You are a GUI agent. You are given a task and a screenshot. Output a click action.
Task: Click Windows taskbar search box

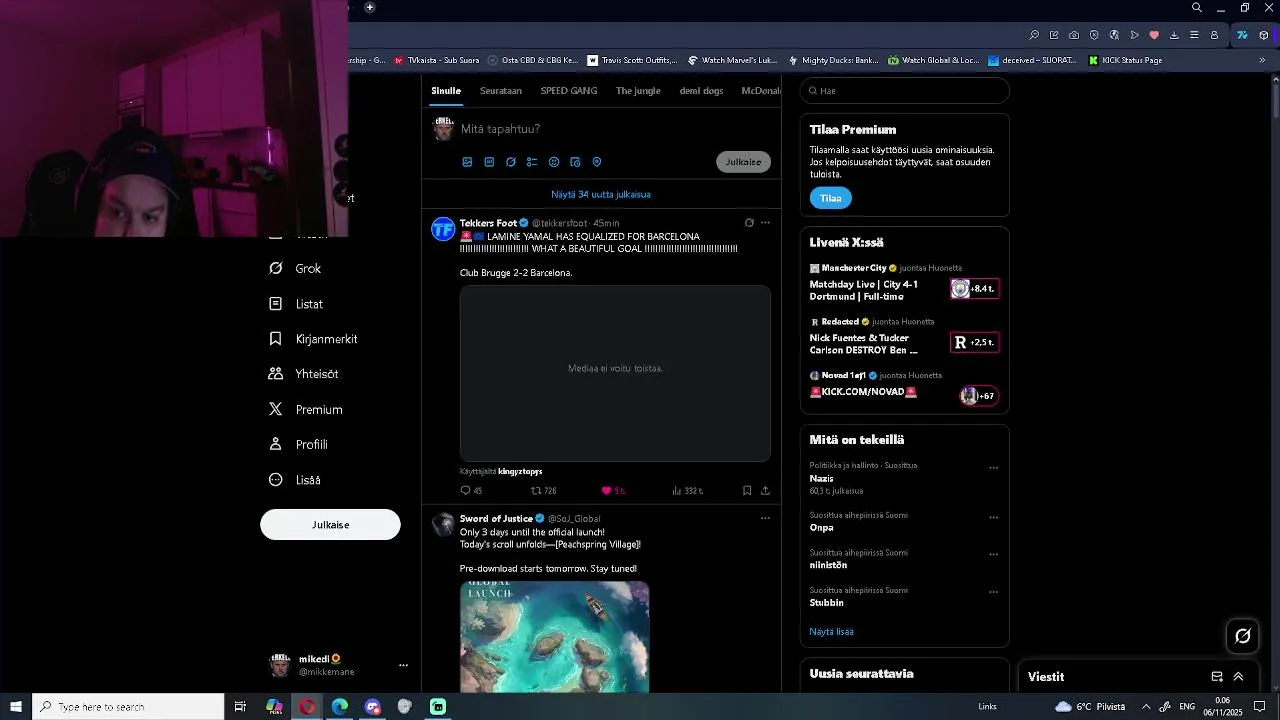pyautogui.click(x=128, y=707)
